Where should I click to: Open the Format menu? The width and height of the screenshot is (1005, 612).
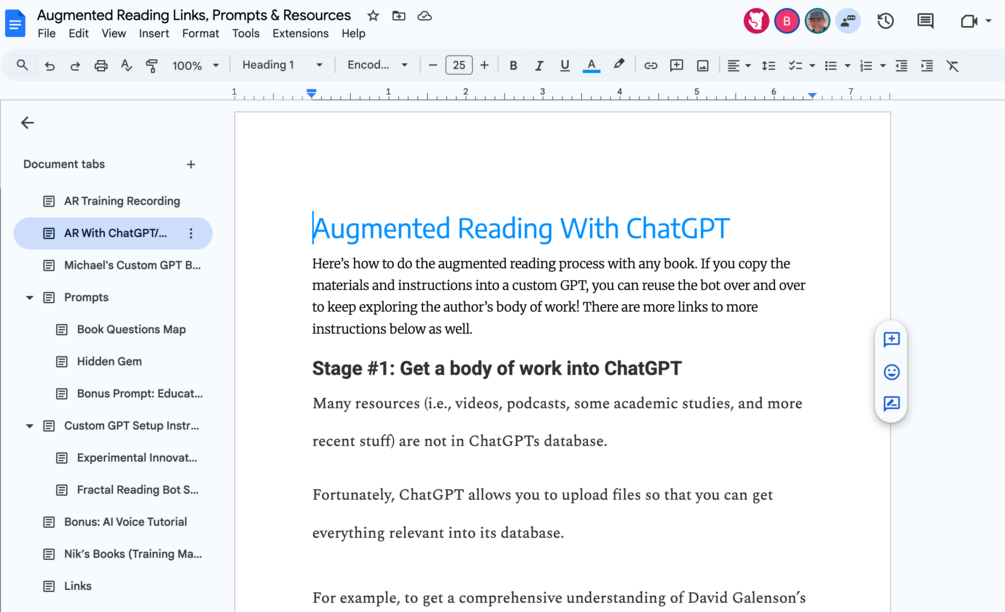click(x=200, y=33)
